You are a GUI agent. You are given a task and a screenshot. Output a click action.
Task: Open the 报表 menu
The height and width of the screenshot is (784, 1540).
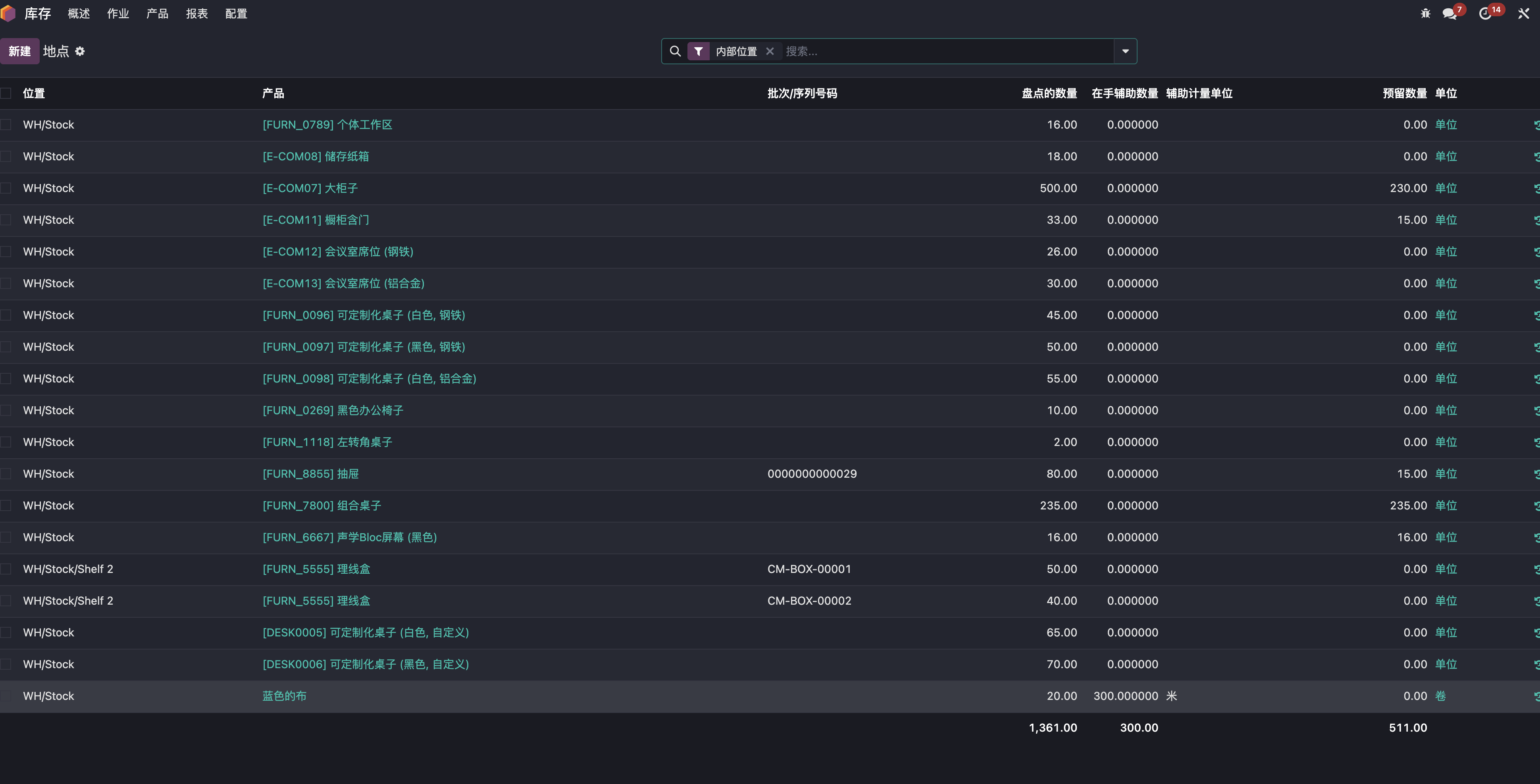click(x=197, y=13)
